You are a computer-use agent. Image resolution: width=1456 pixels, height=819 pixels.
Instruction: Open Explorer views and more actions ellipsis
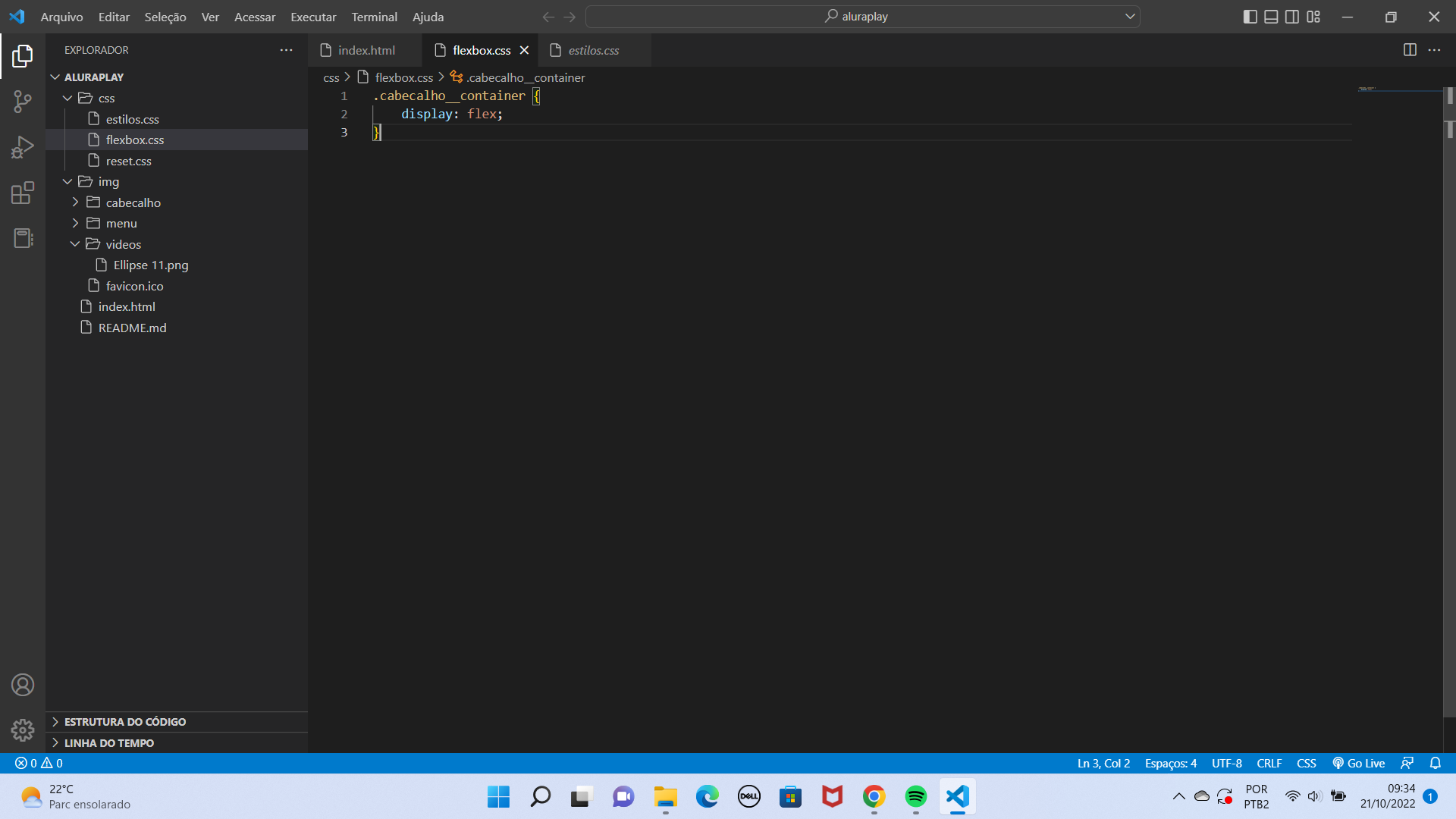click(286, 50)
